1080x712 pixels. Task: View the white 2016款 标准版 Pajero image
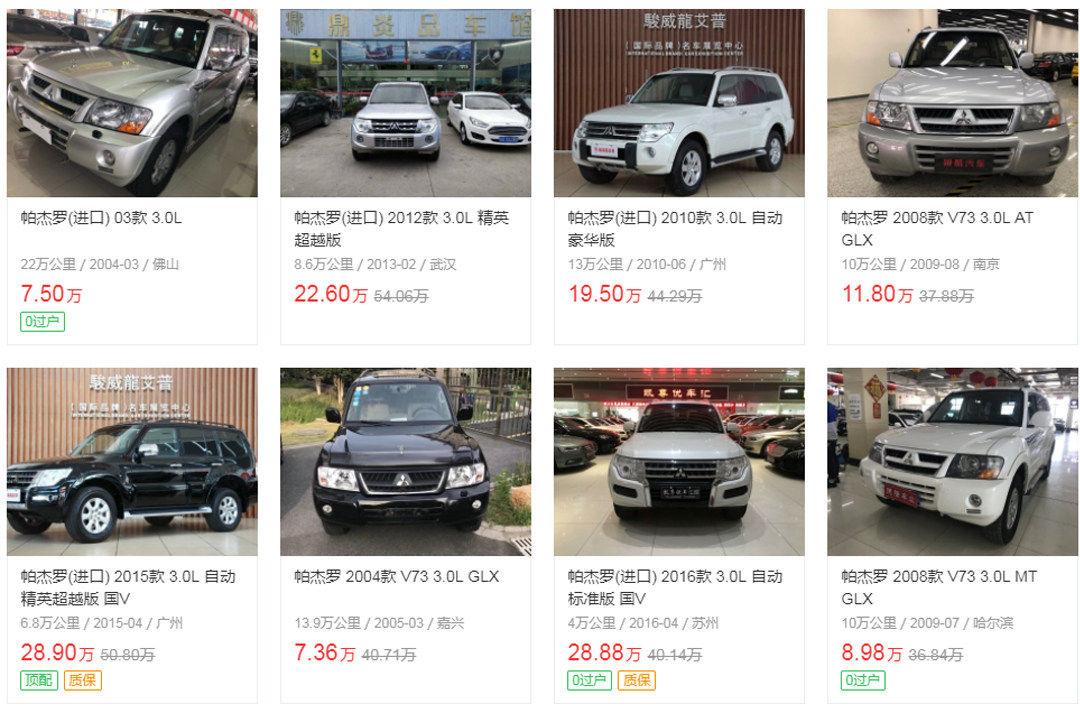[679, 461]
